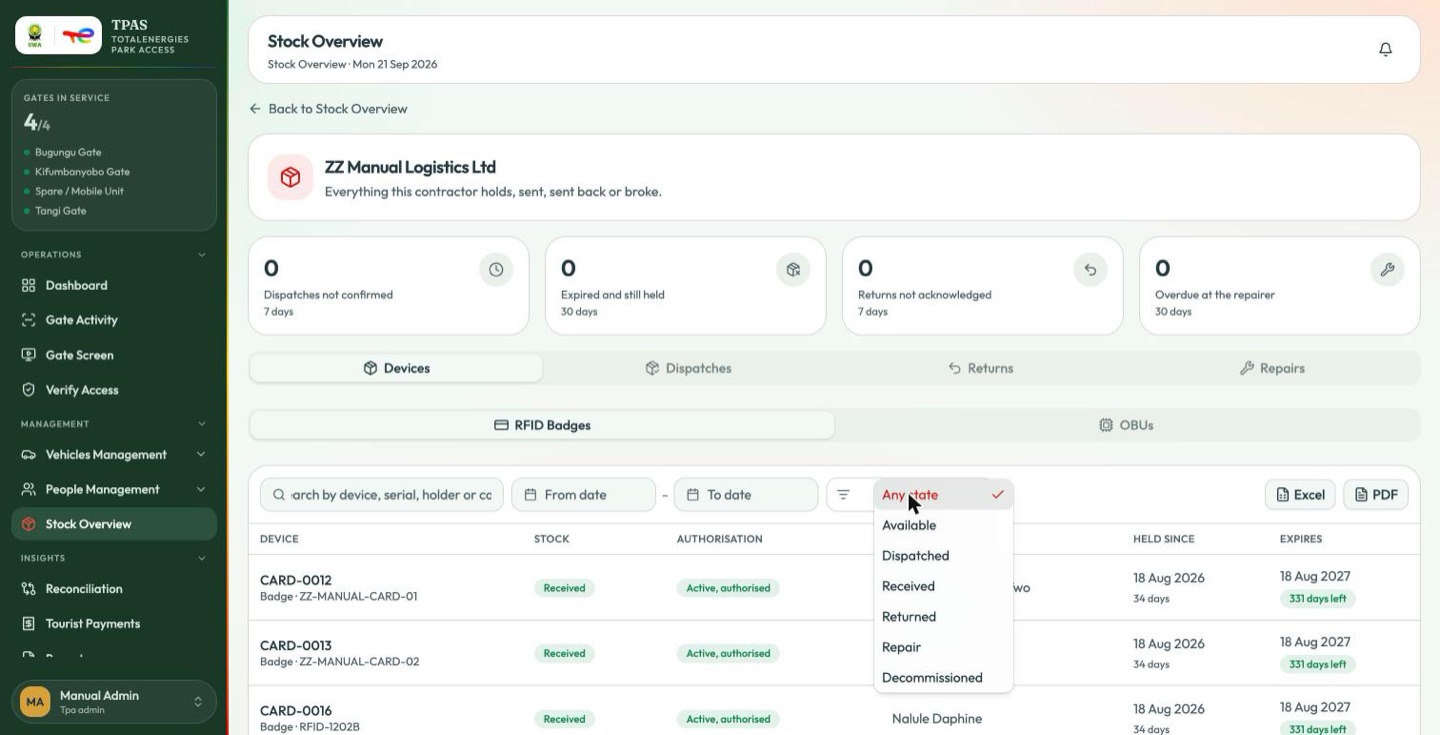The width and height of the screenshot is (1440, 735).
Task: Click the CARD-0016 device row
Action: click(834, 712)
